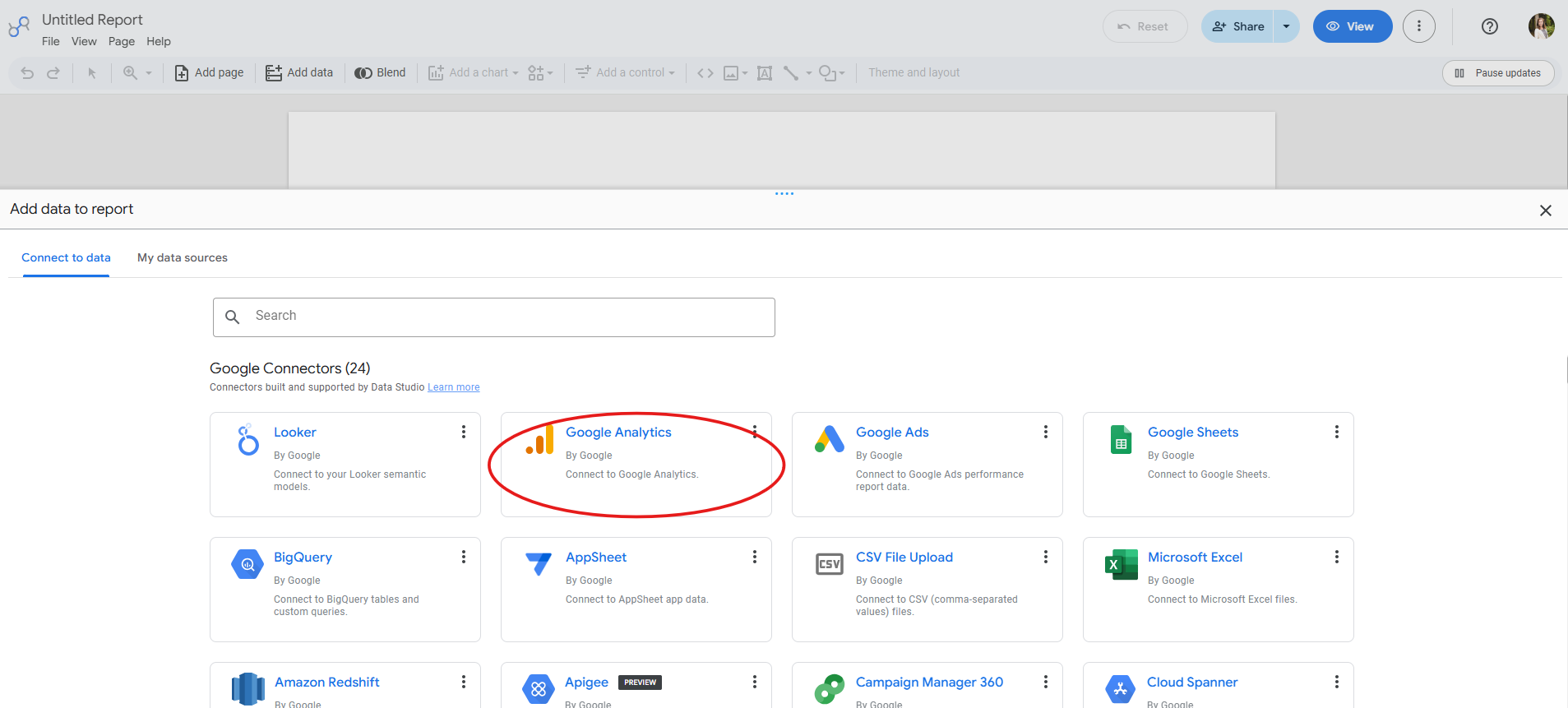Open Google Ads card three-dot menu

tap(1046, 432)
